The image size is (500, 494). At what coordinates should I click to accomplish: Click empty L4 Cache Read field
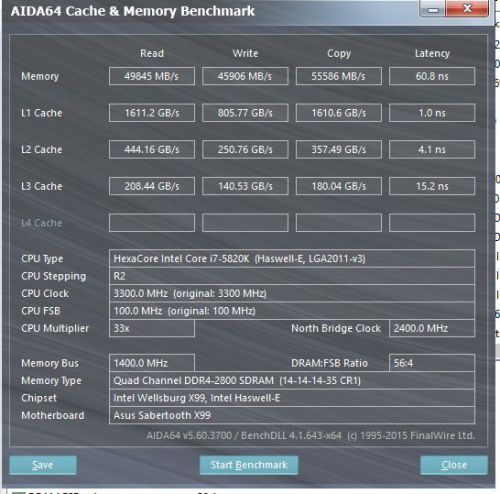(152, 223)
